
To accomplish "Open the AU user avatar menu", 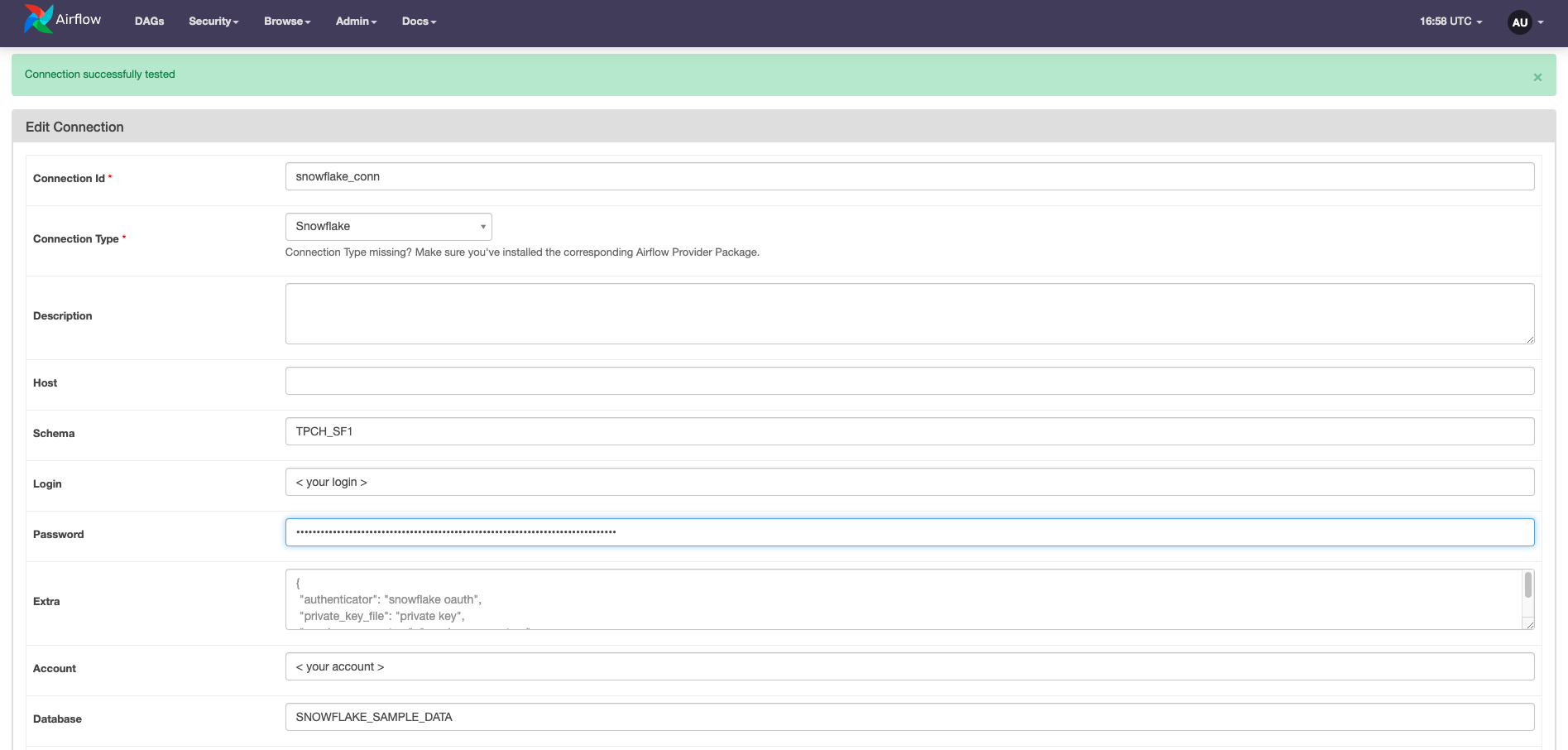I will (1519, 22).
